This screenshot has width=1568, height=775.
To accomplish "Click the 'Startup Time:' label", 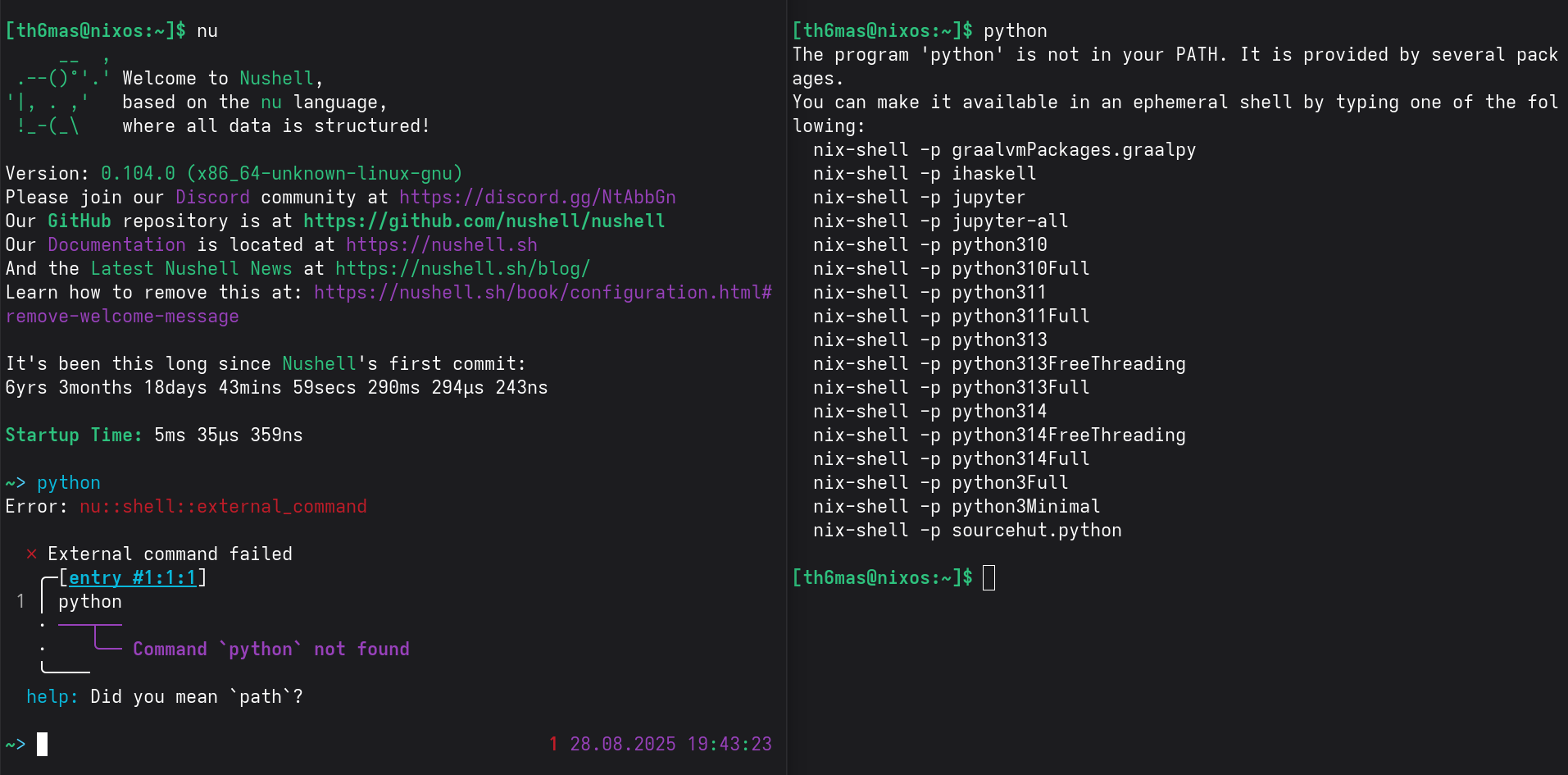I will (74, 435).
